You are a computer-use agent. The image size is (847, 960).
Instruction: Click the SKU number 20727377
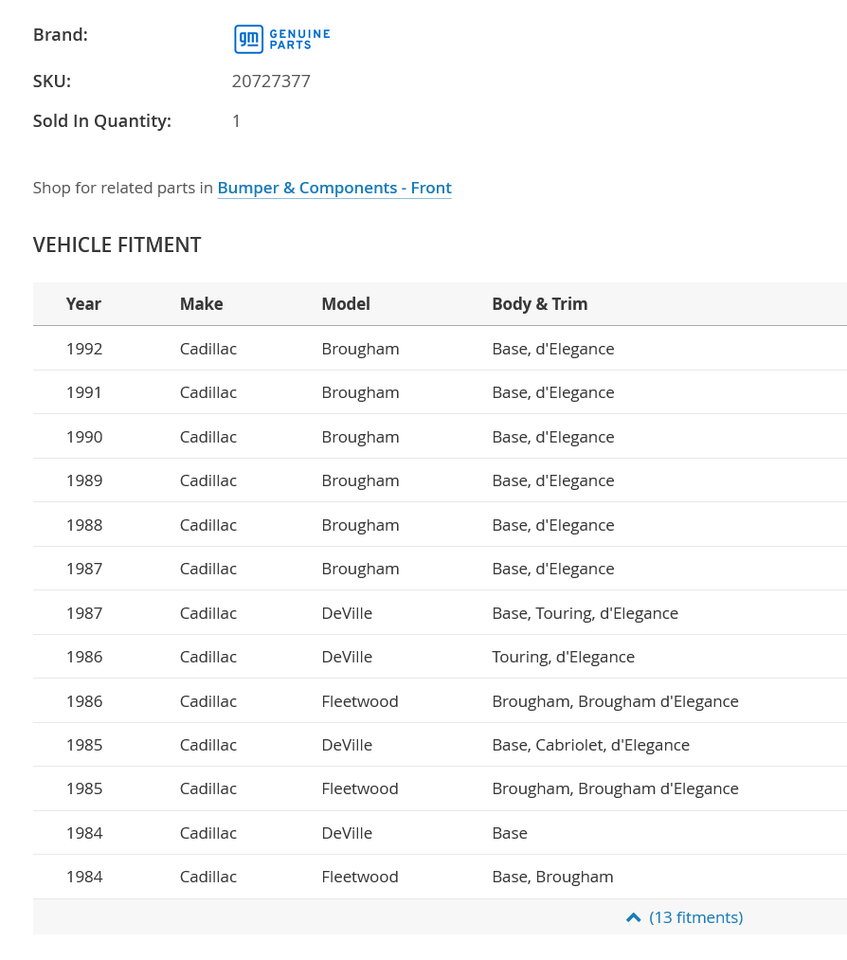[271, 81]
